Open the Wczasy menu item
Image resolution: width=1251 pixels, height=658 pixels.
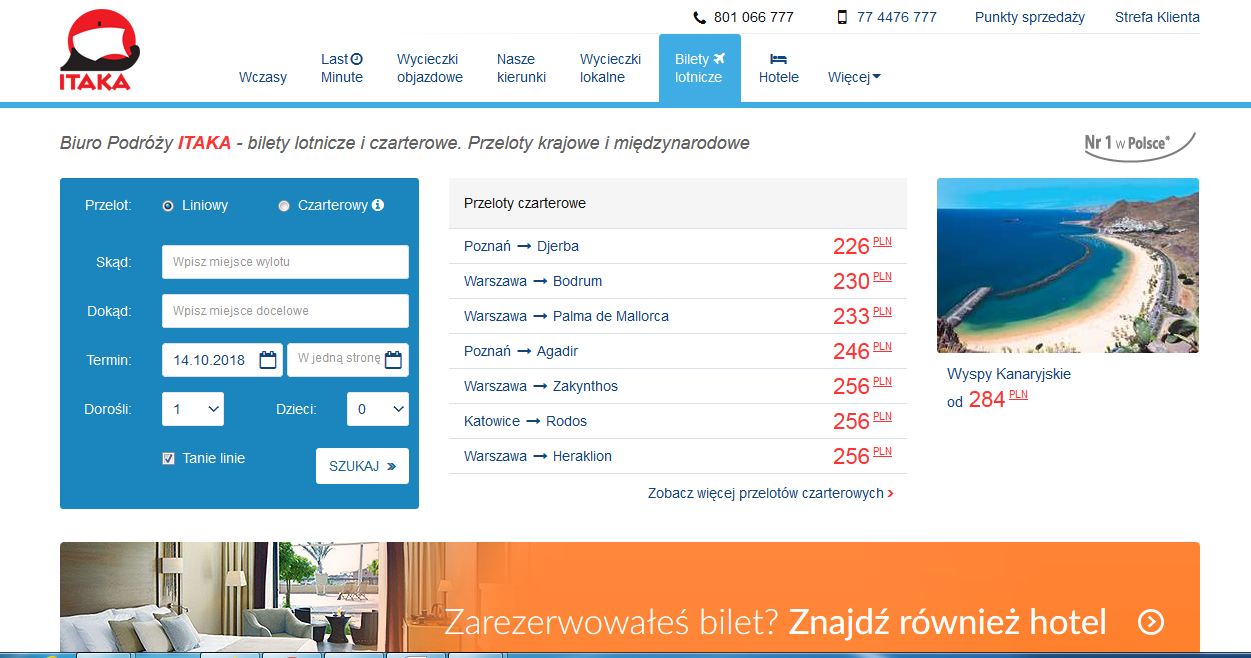263,77
